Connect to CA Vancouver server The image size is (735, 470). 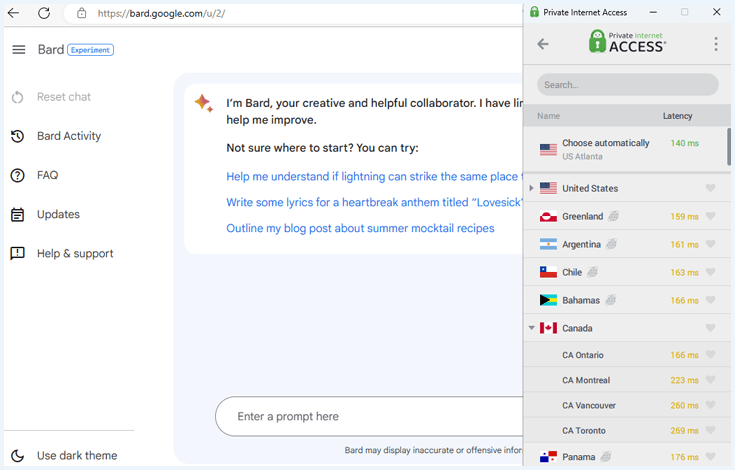point(627,405)
